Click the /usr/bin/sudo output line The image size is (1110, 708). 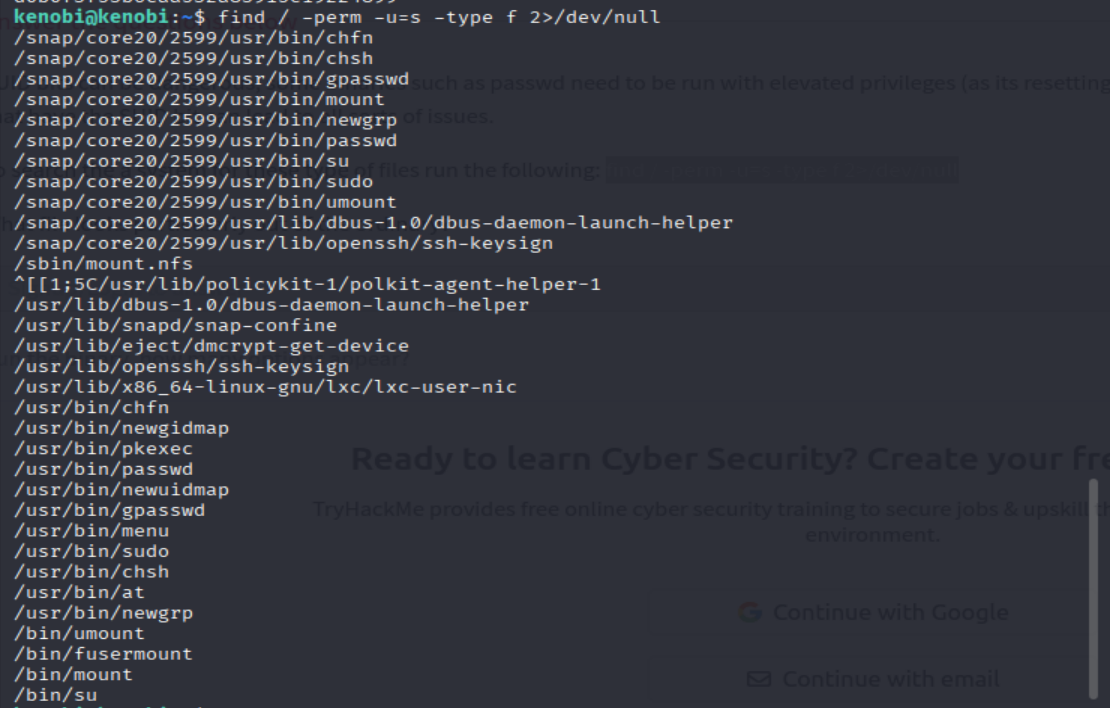(x=91, y=551)
